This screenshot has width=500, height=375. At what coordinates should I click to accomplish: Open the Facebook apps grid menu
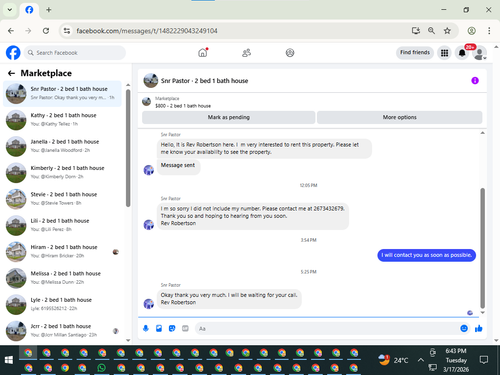point(444,53)
